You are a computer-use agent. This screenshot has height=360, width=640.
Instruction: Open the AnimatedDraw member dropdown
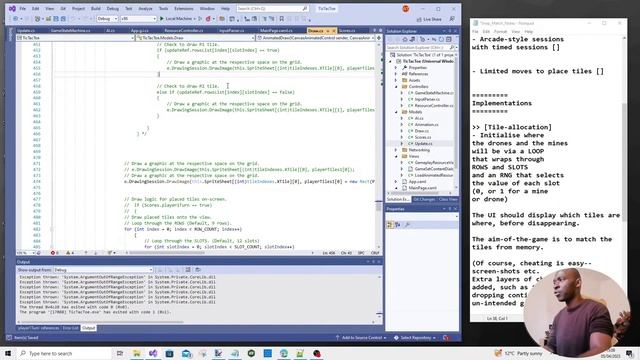(316, 38)
